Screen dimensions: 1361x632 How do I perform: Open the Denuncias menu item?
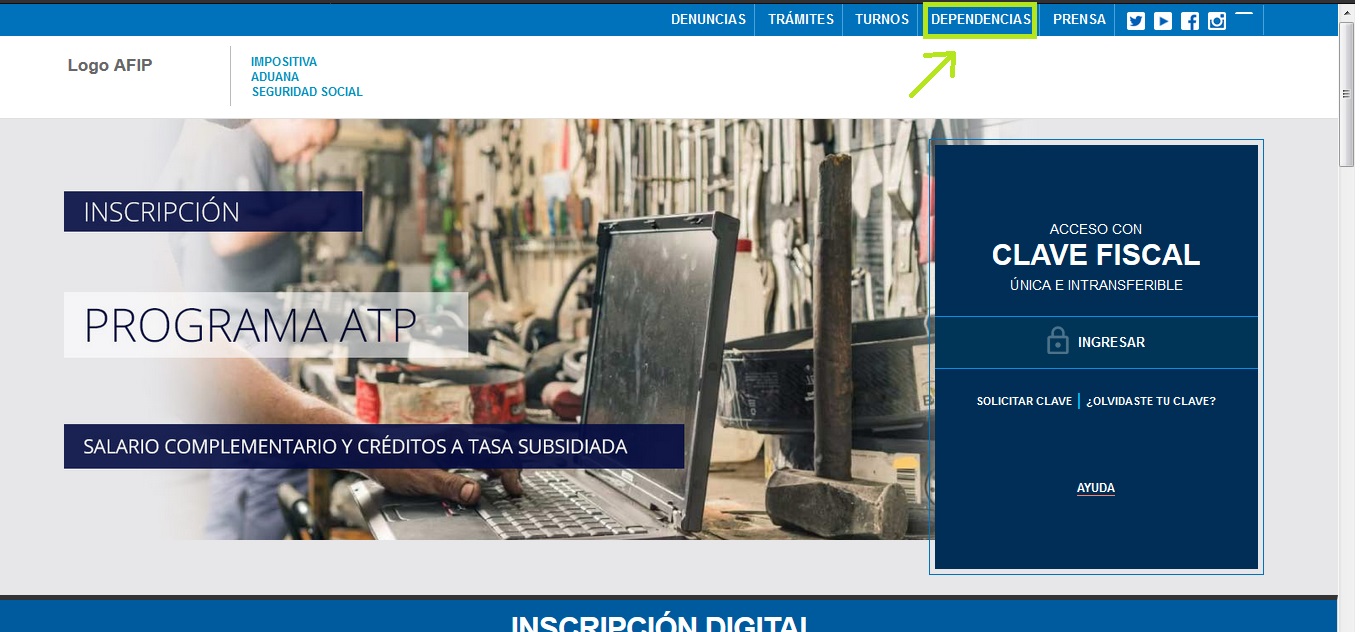click(x=708, y=20)
